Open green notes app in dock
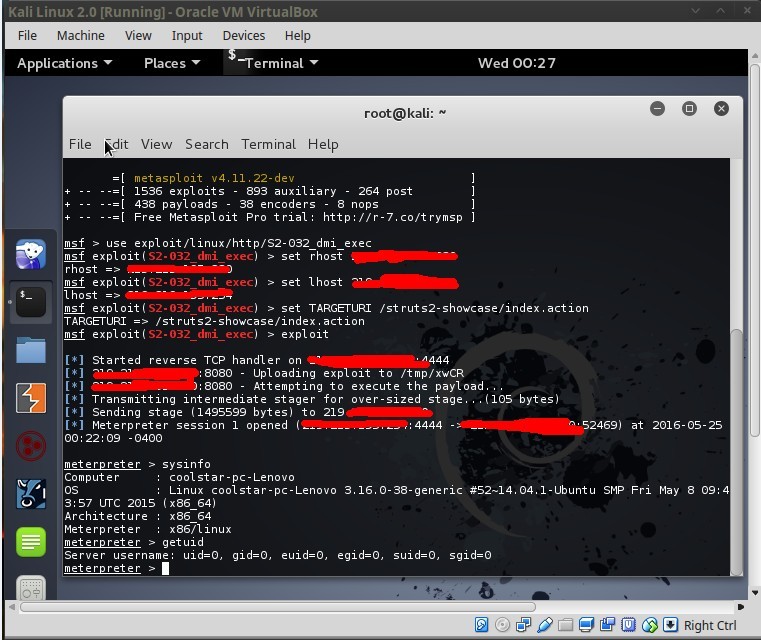761x640 pixels. [31, 542]
